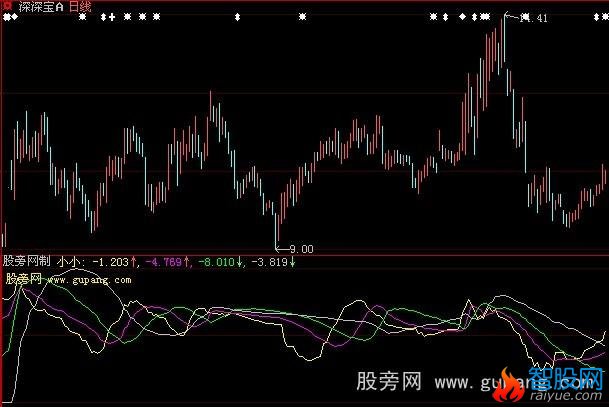Click the candlestick at the 14.41 peak
The height and width of the screenshot is (407, 609).
click(x=504, y=39)
